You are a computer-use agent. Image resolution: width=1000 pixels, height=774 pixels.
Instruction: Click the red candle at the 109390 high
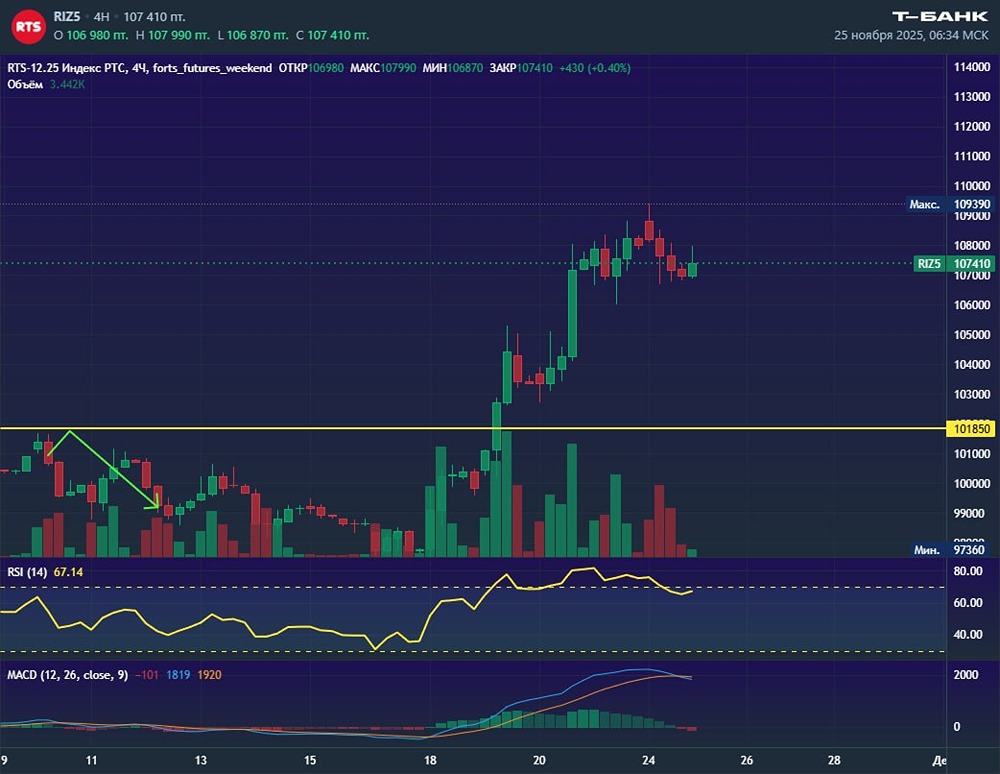[649, 230]
